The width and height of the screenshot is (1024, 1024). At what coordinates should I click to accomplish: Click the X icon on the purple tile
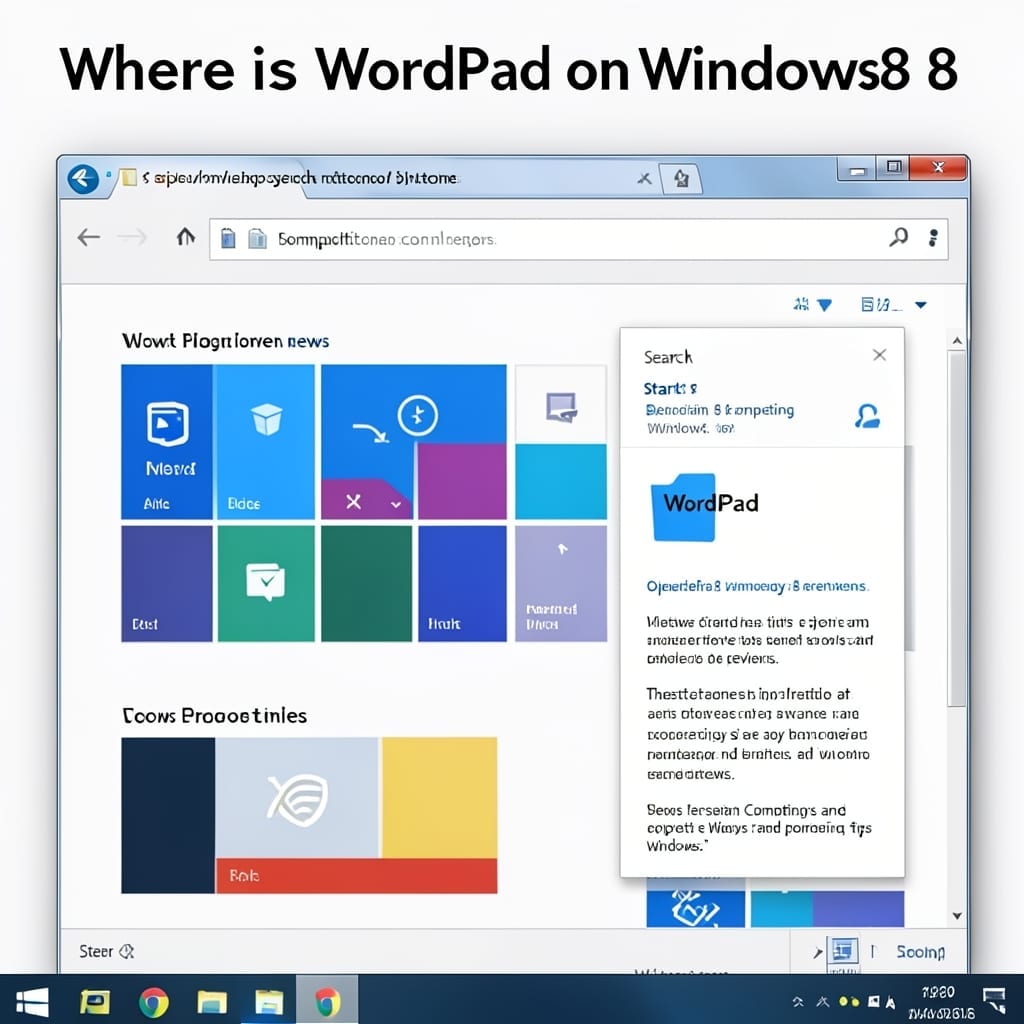[353, 502]
